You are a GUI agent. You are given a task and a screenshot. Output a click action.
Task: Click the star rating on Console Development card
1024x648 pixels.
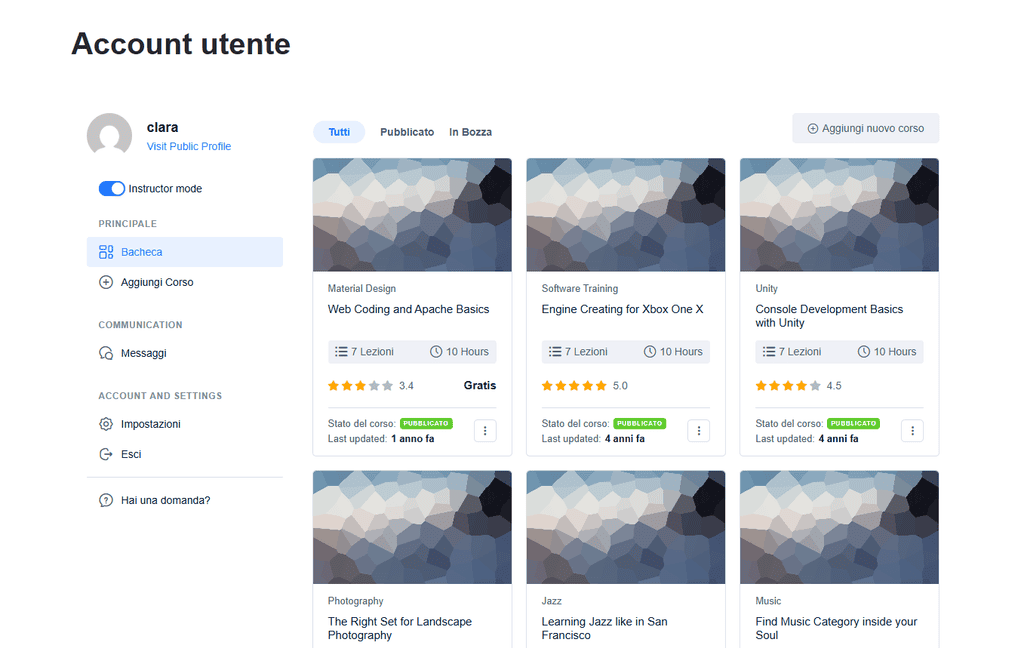(x=788, y=386)
